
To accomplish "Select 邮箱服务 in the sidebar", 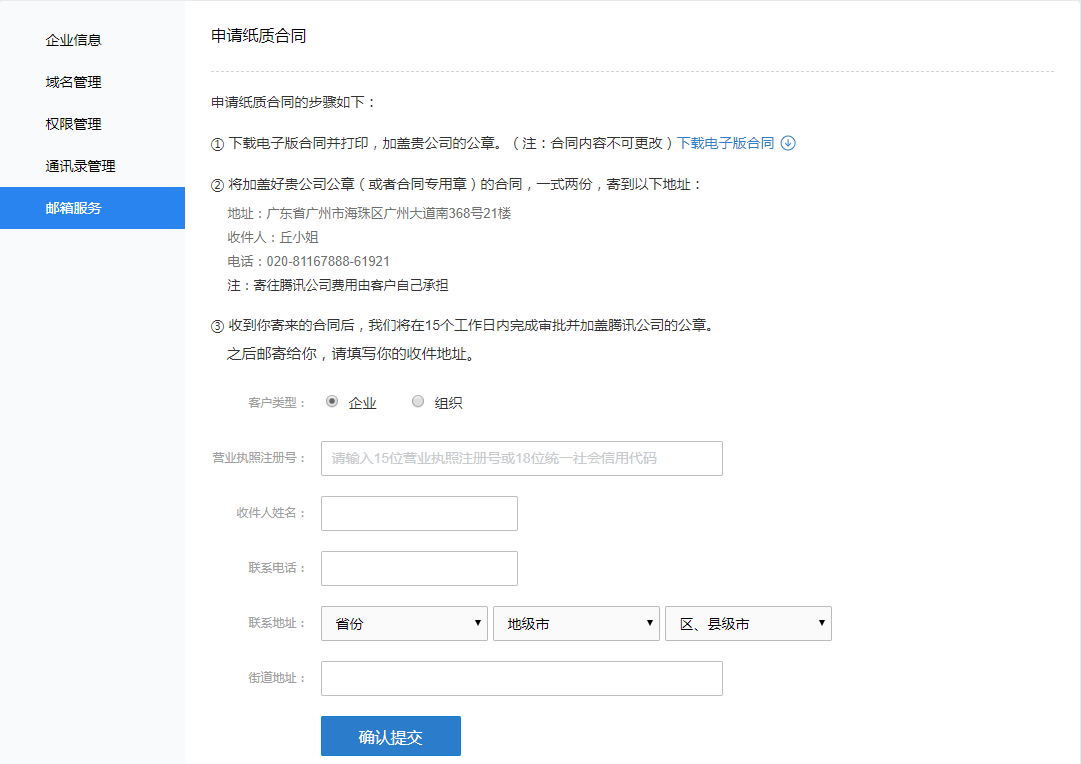I will pyautogui.click(x=73, y=208).
